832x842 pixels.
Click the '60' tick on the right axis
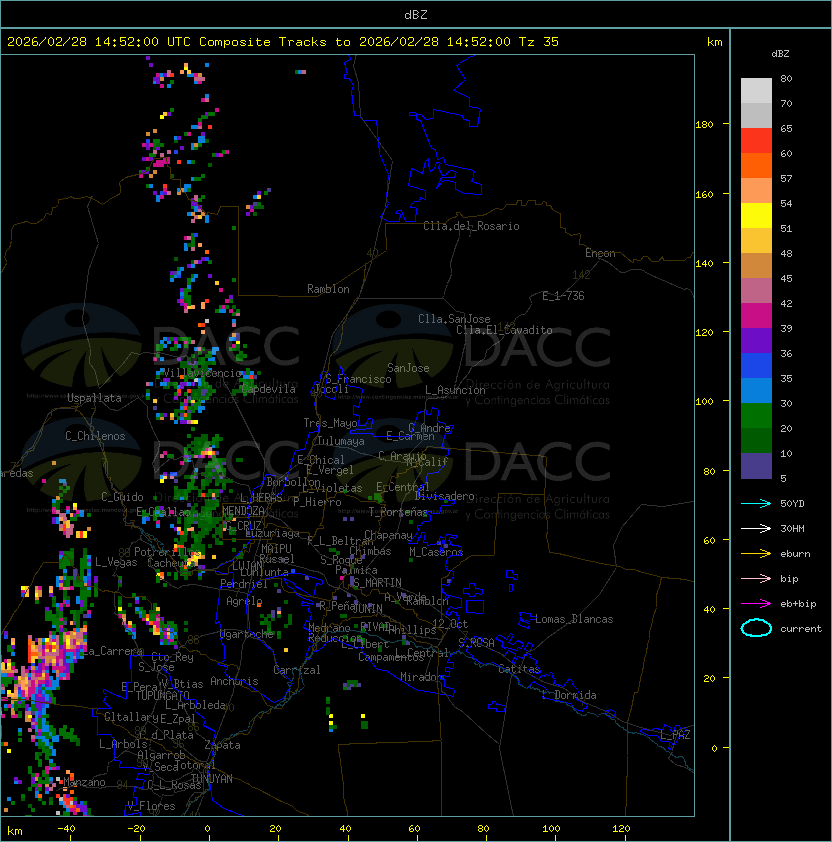[x=709, y=540]
